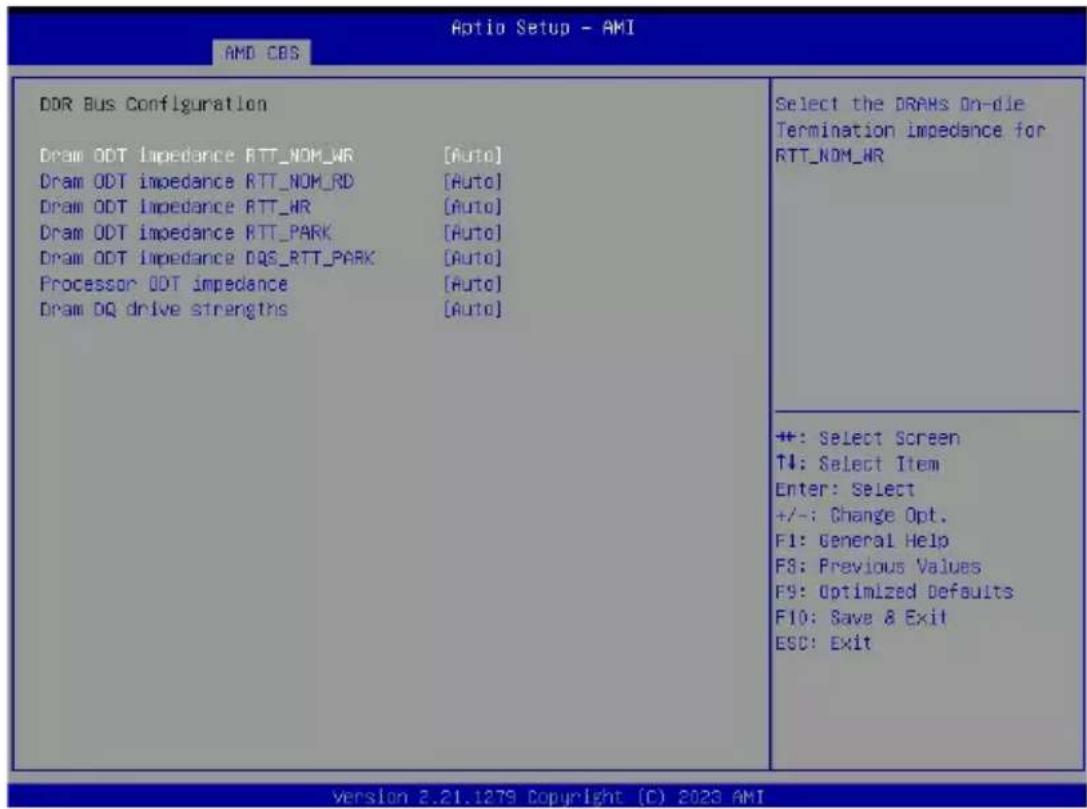Select Dram DQ drive strengths option
Viewport: 1087px width, 809px height.
click(164, 309)
